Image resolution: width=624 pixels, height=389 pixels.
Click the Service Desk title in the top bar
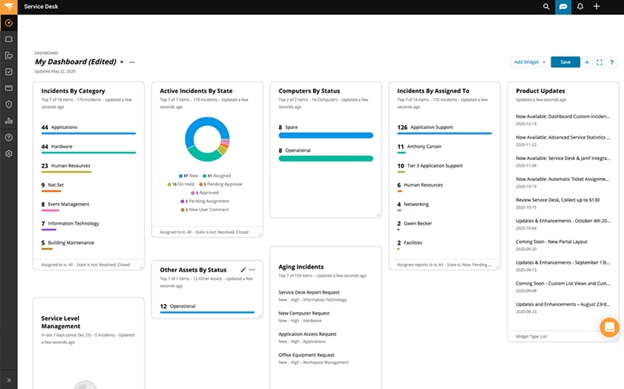pyautogui.click(x=41, y=6)
